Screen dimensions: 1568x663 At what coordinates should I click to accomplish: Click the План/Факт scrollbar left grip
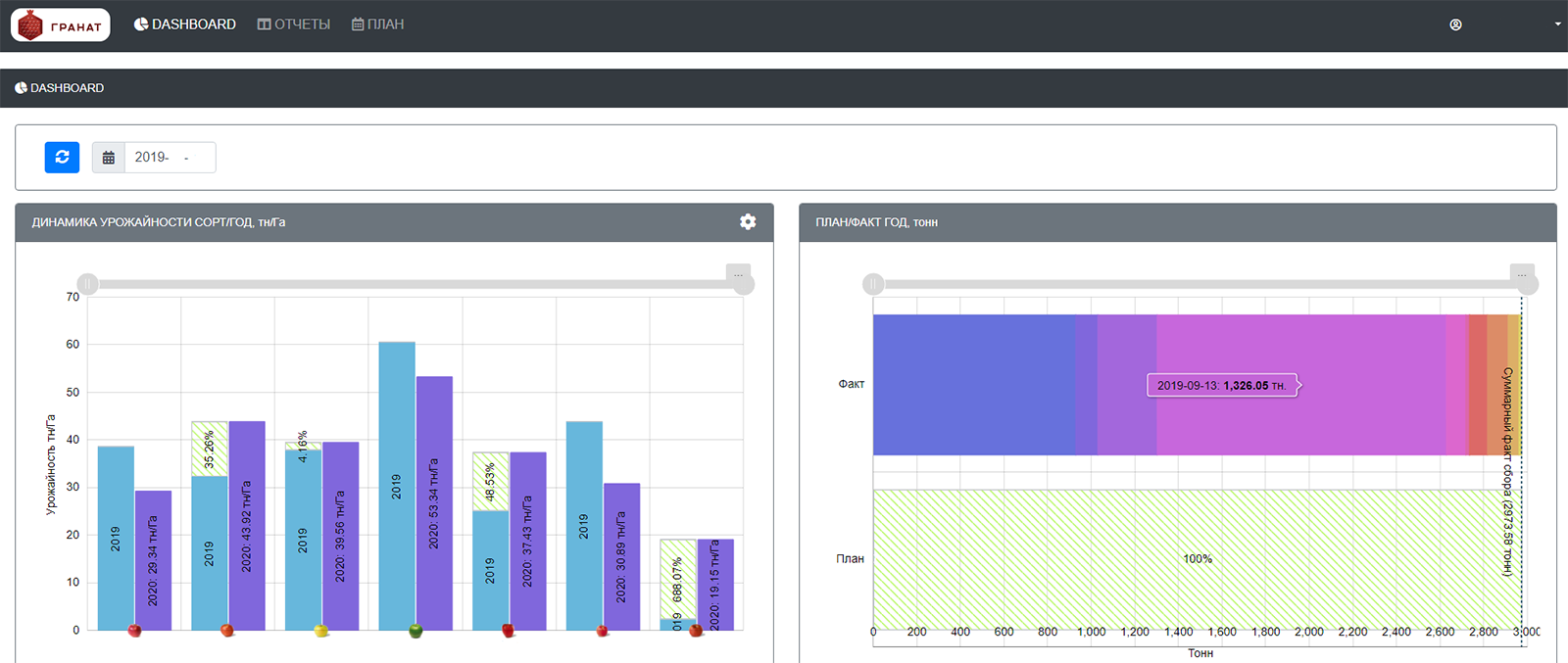point(873,284)
